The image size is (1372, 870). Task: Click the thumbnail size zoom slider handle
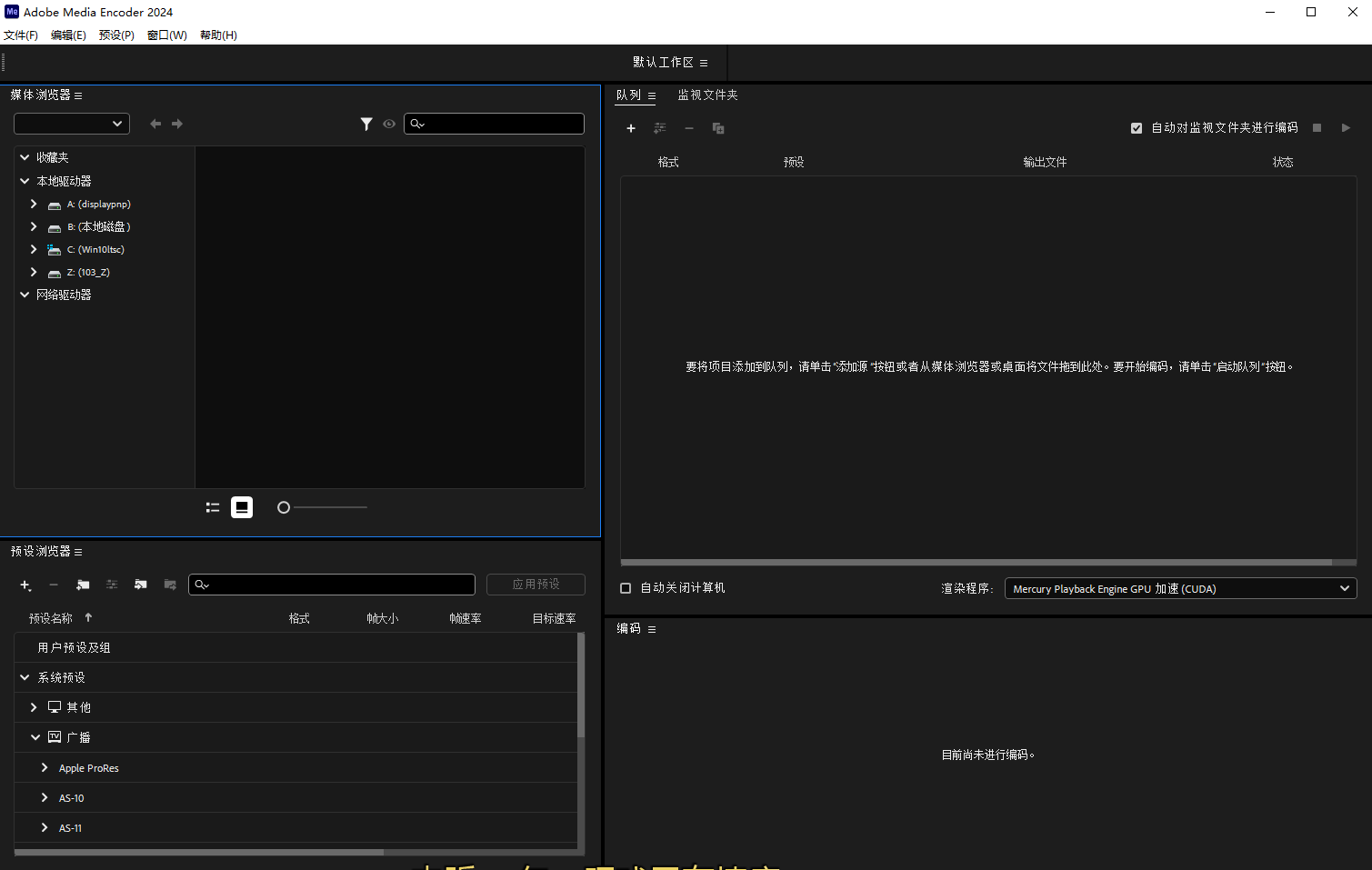click(284, 507)
